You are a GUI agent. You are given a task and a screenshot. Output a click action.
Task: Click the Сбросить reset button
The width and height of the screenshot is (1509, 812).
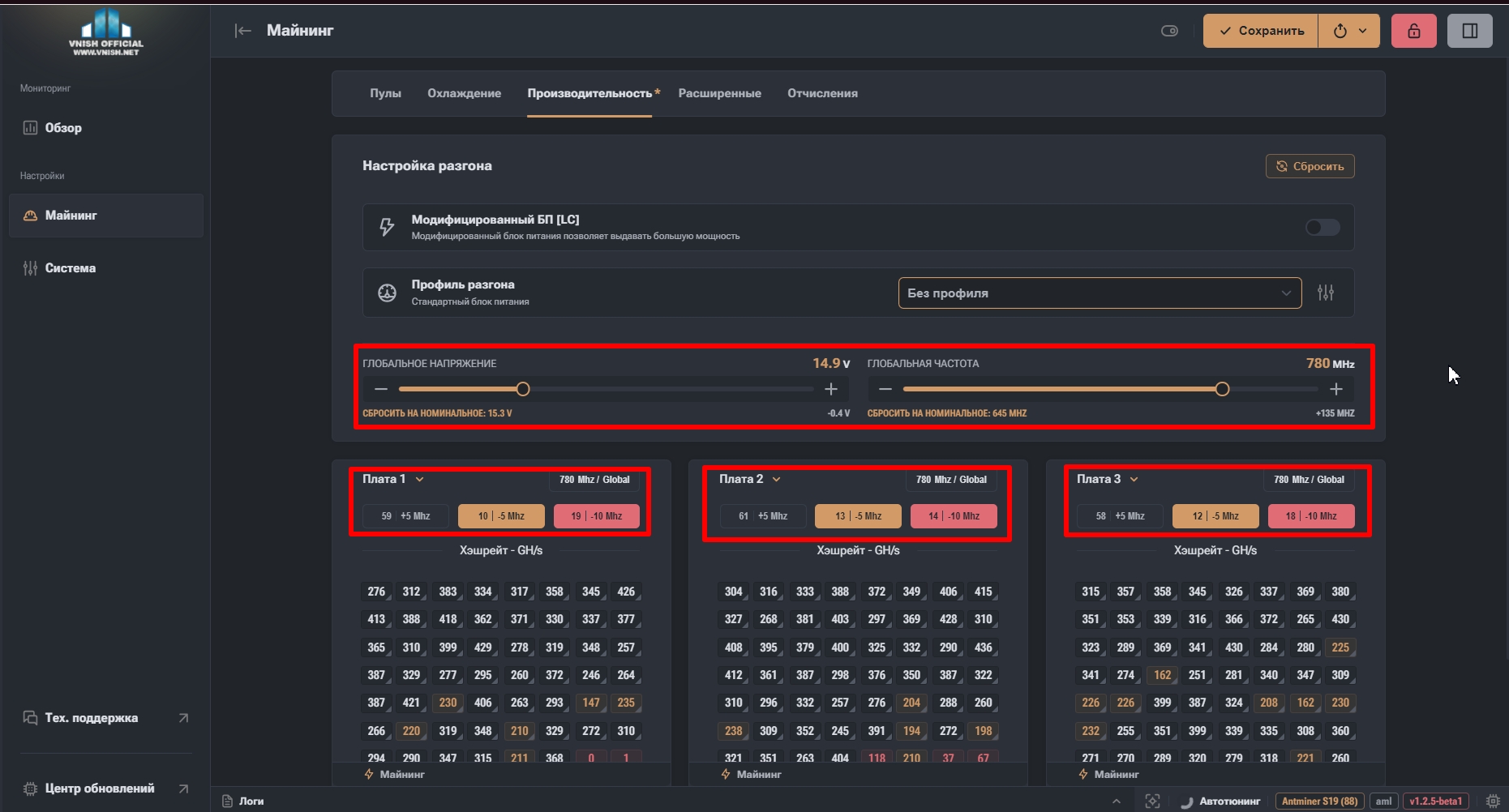1310,166
